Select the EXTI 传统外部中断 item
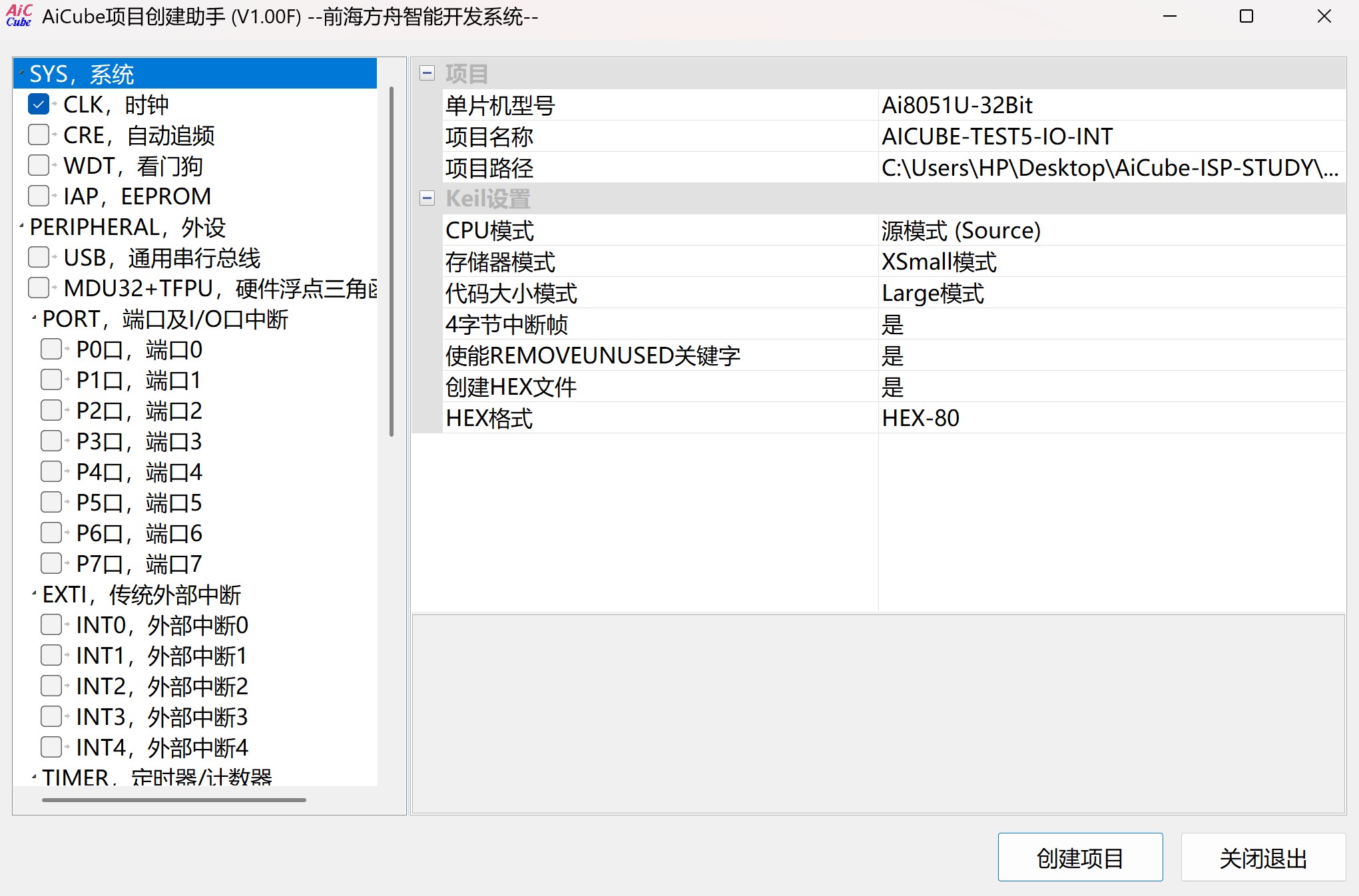This screenshot has height=896, width=1359. 142,594
